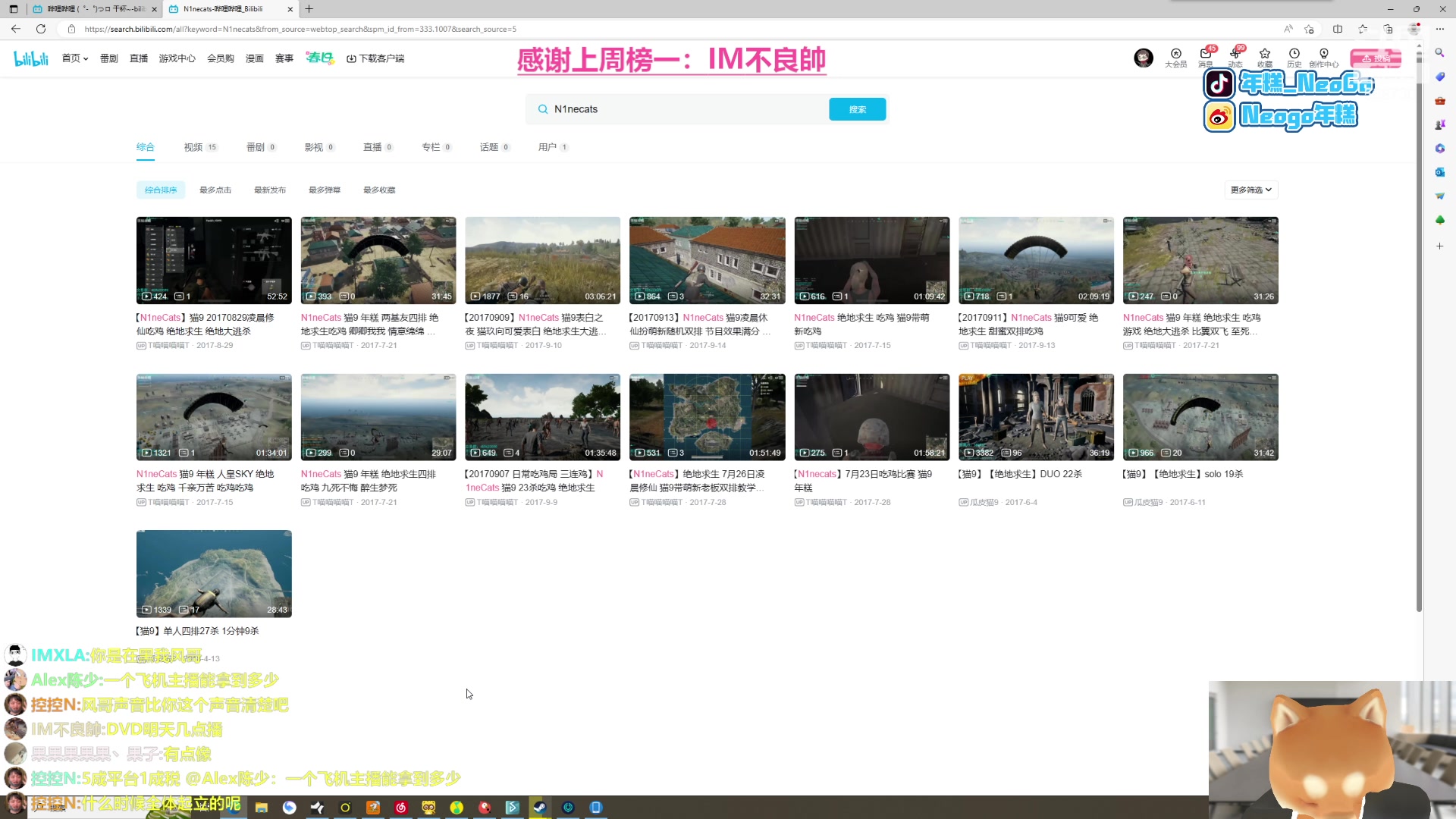
Task: Open QQ Music from the taskbar
Action: pos(457,808)
